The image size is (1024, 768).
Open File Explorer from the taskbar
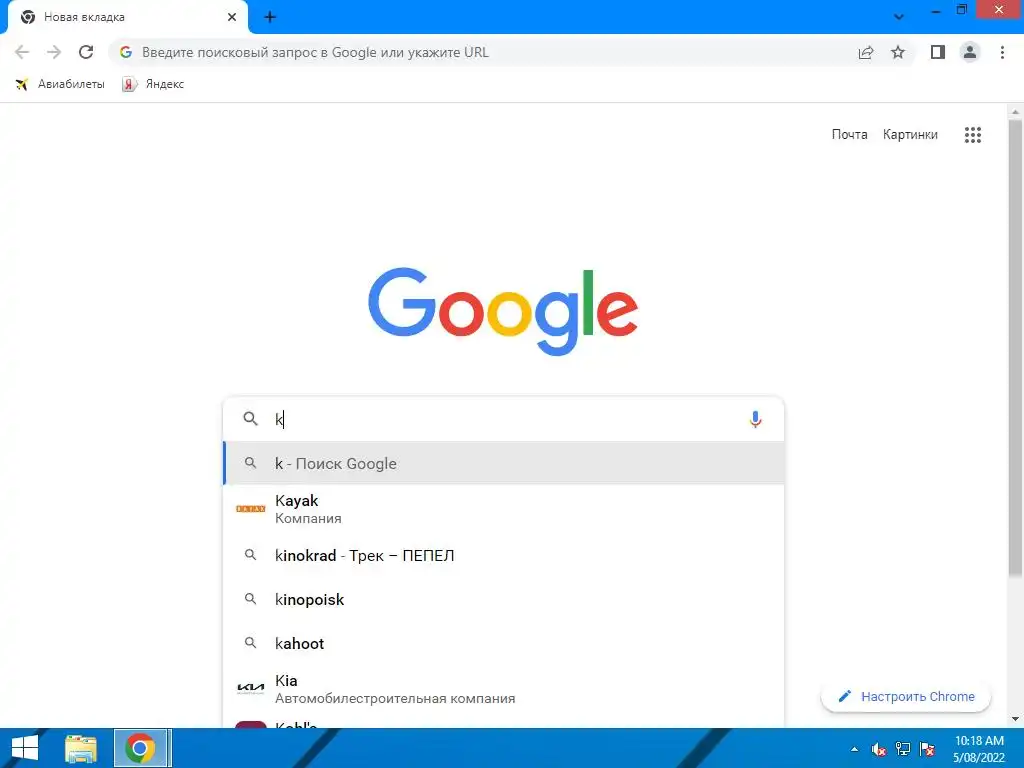(x=82, y=748)
